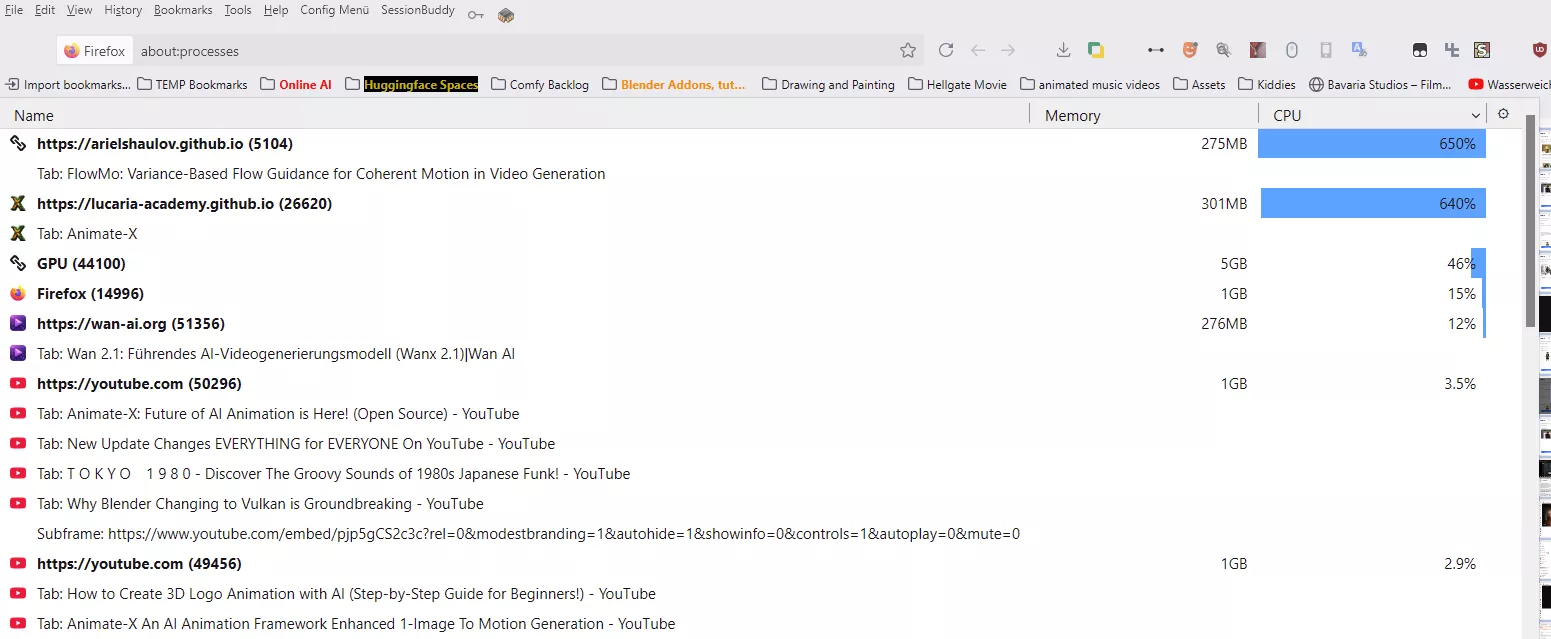The image size is (1551, 639).
Task: Click the chip icon in menu bar
Action: 506,15
